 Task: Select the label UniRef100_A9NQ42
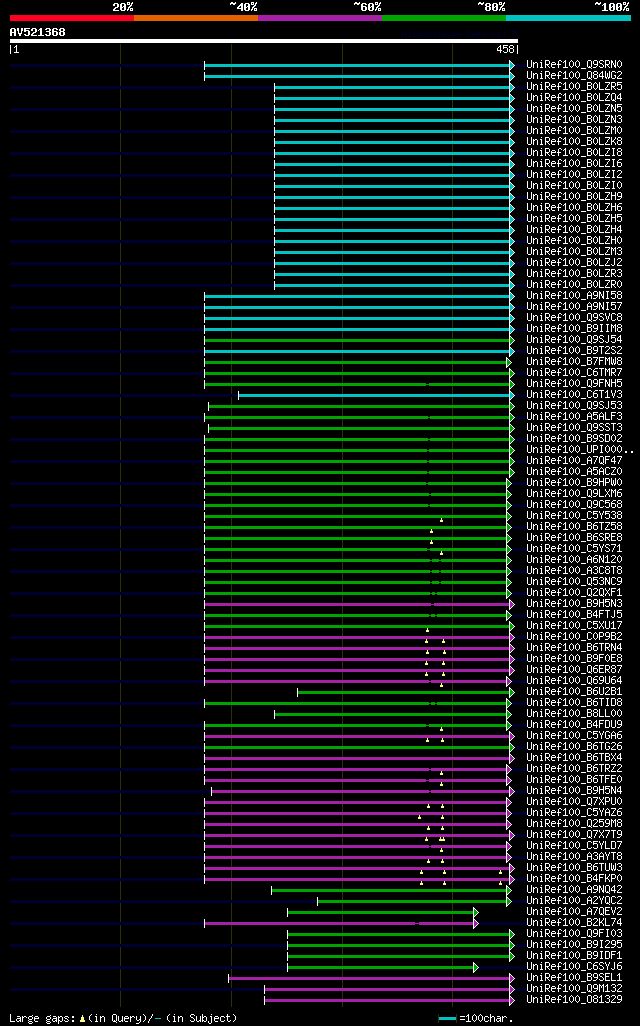(x=575, y=890)
